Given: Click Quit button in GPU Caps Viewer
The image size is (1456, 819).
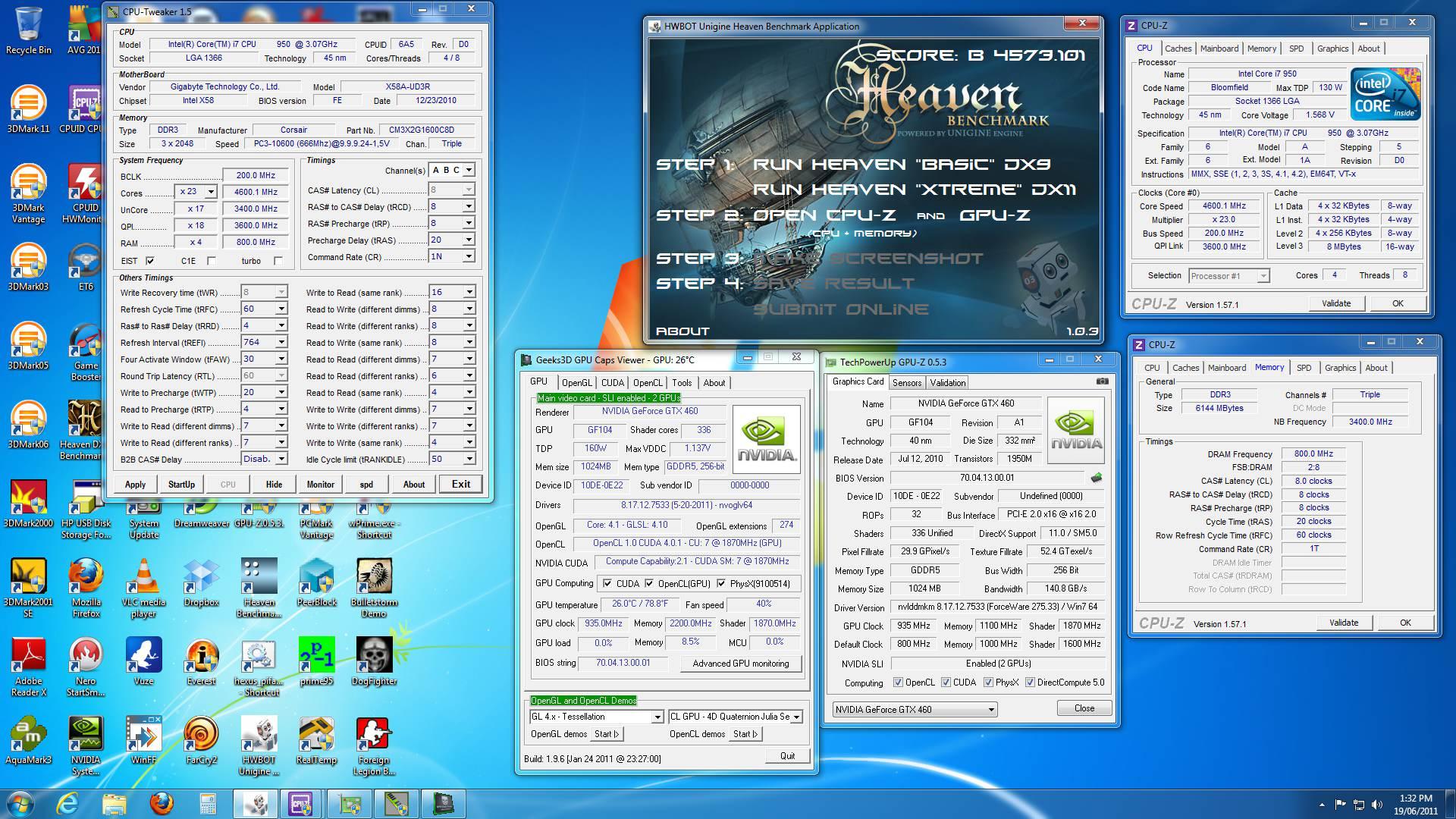Looking at the screenshot, I should pyautogui.click(x=787, y=756).
